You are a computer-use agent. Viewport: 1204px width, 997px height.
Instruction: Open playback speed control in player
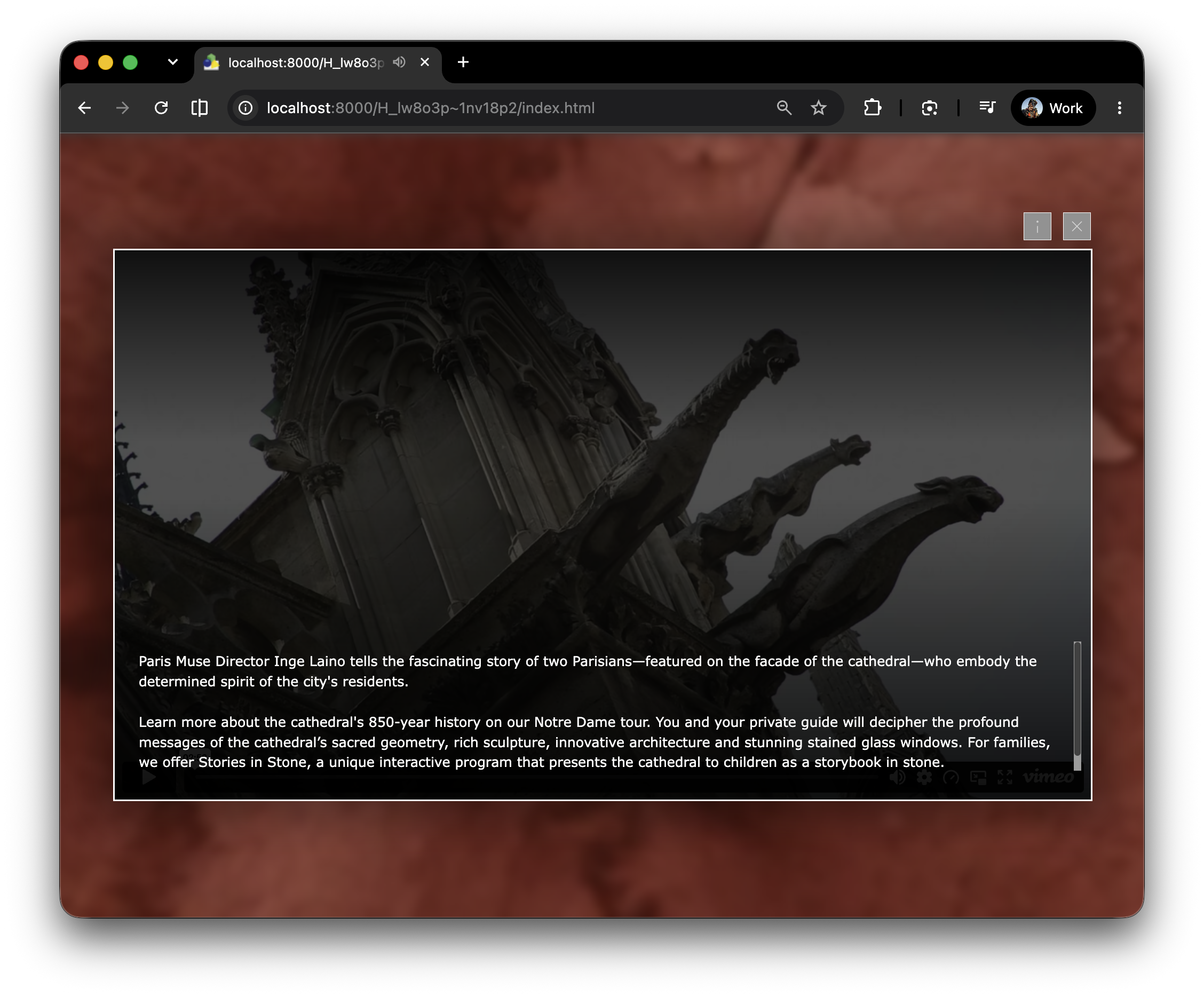tap(951, 778)
